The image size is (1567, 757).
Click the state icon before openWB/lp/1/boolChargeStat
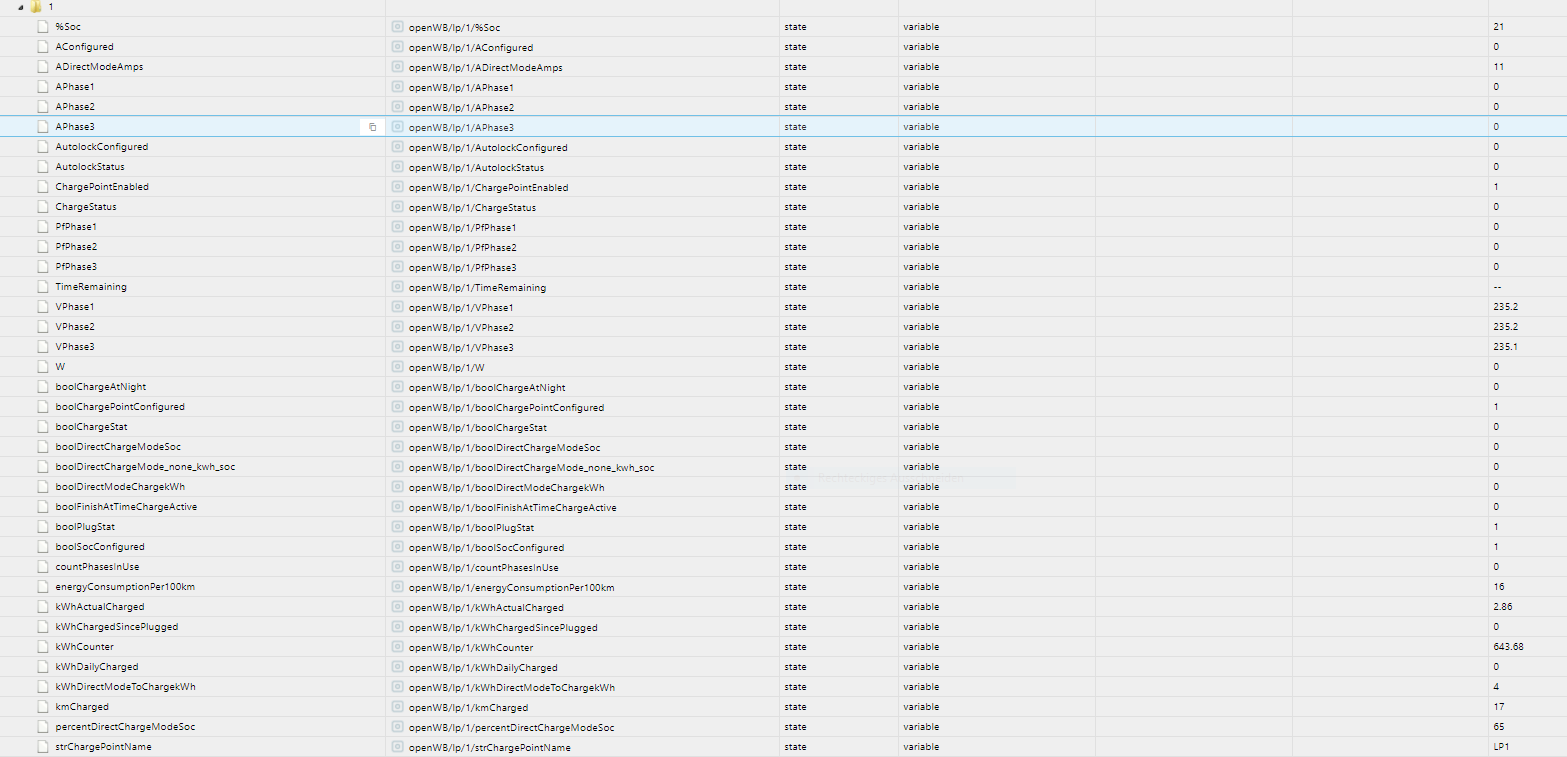tap(397, 427)
